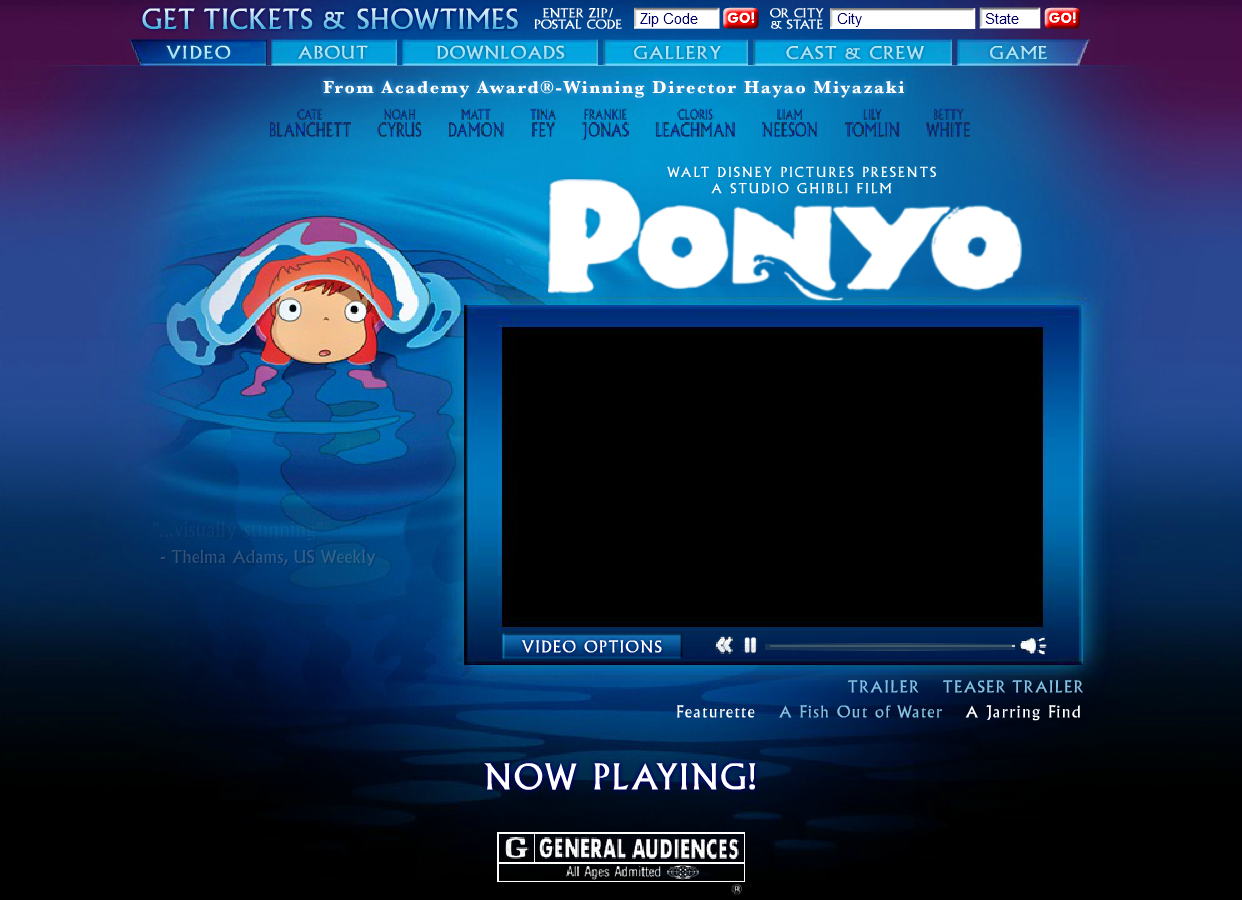Click the Get Tickets & Showtimes heading
Image resolution: width=1242 pixels, height=900 pixels.
click(330, 19)
